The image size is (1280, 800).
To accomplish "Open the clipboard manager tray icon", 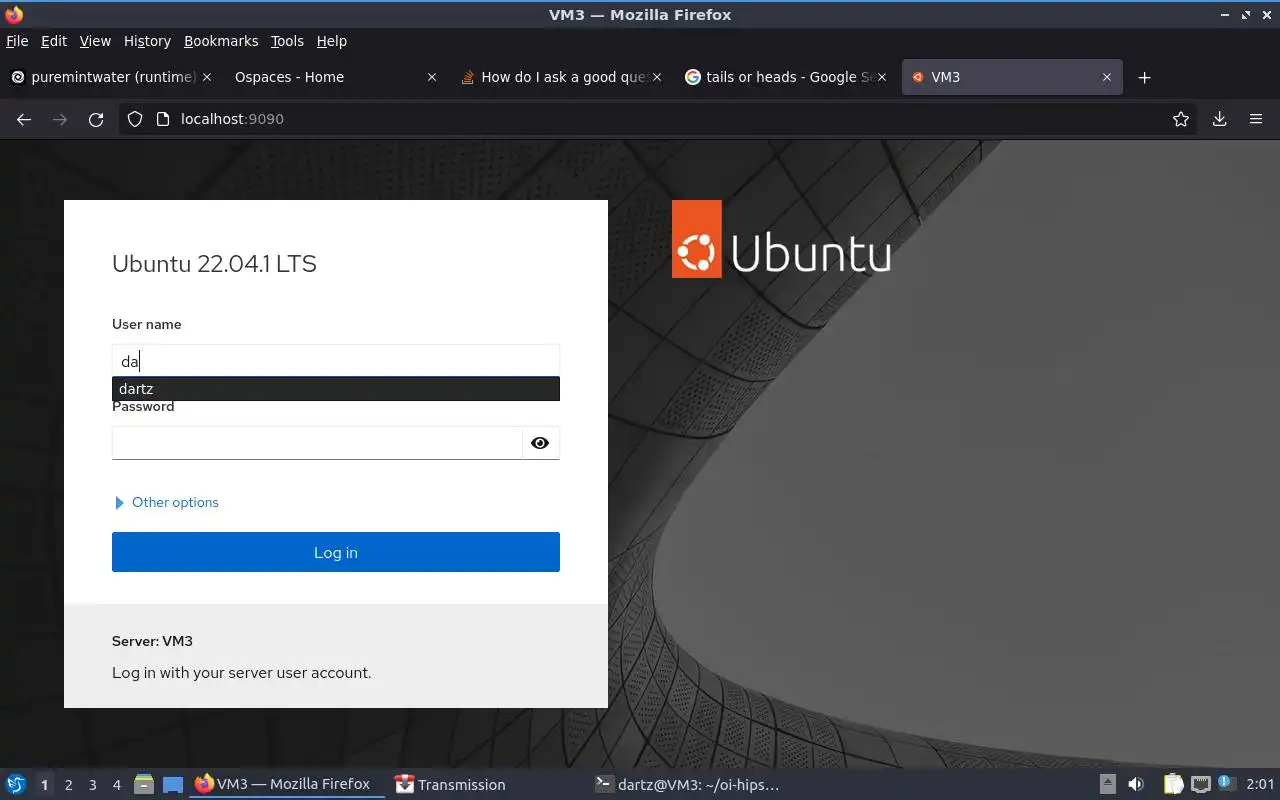I will click(1173, 785).
